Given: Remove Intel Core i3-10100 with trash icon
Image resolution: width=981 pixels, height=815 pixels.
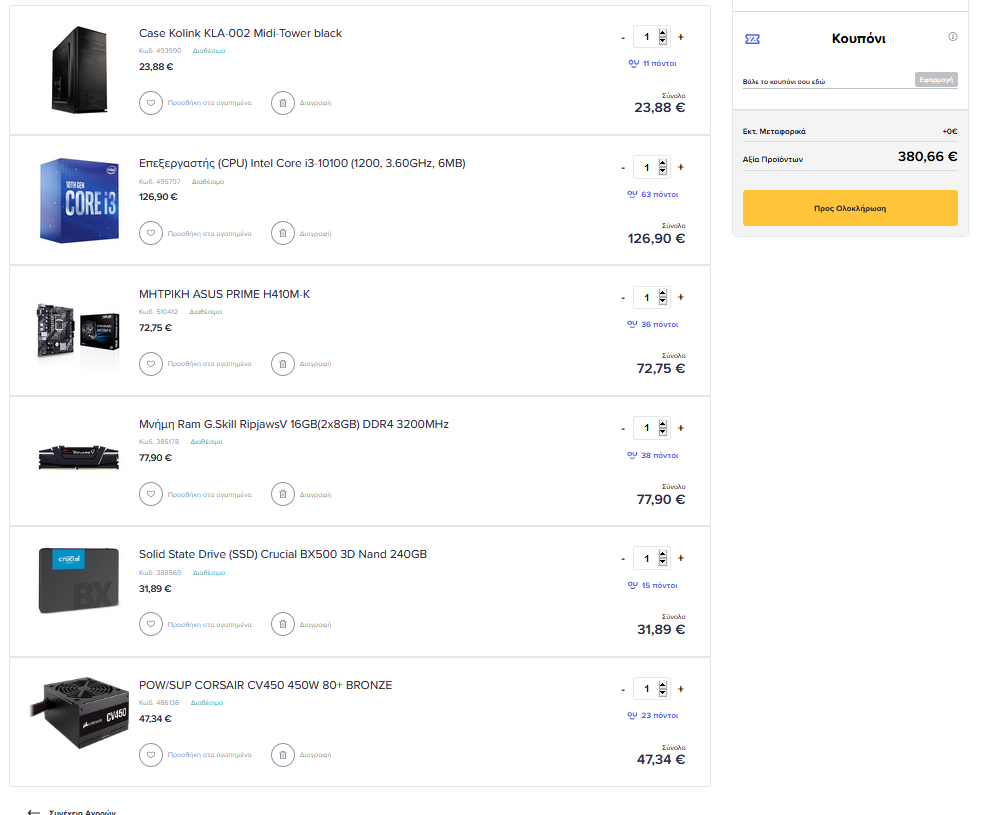Looking at the screenshot, I should point(283,233).
